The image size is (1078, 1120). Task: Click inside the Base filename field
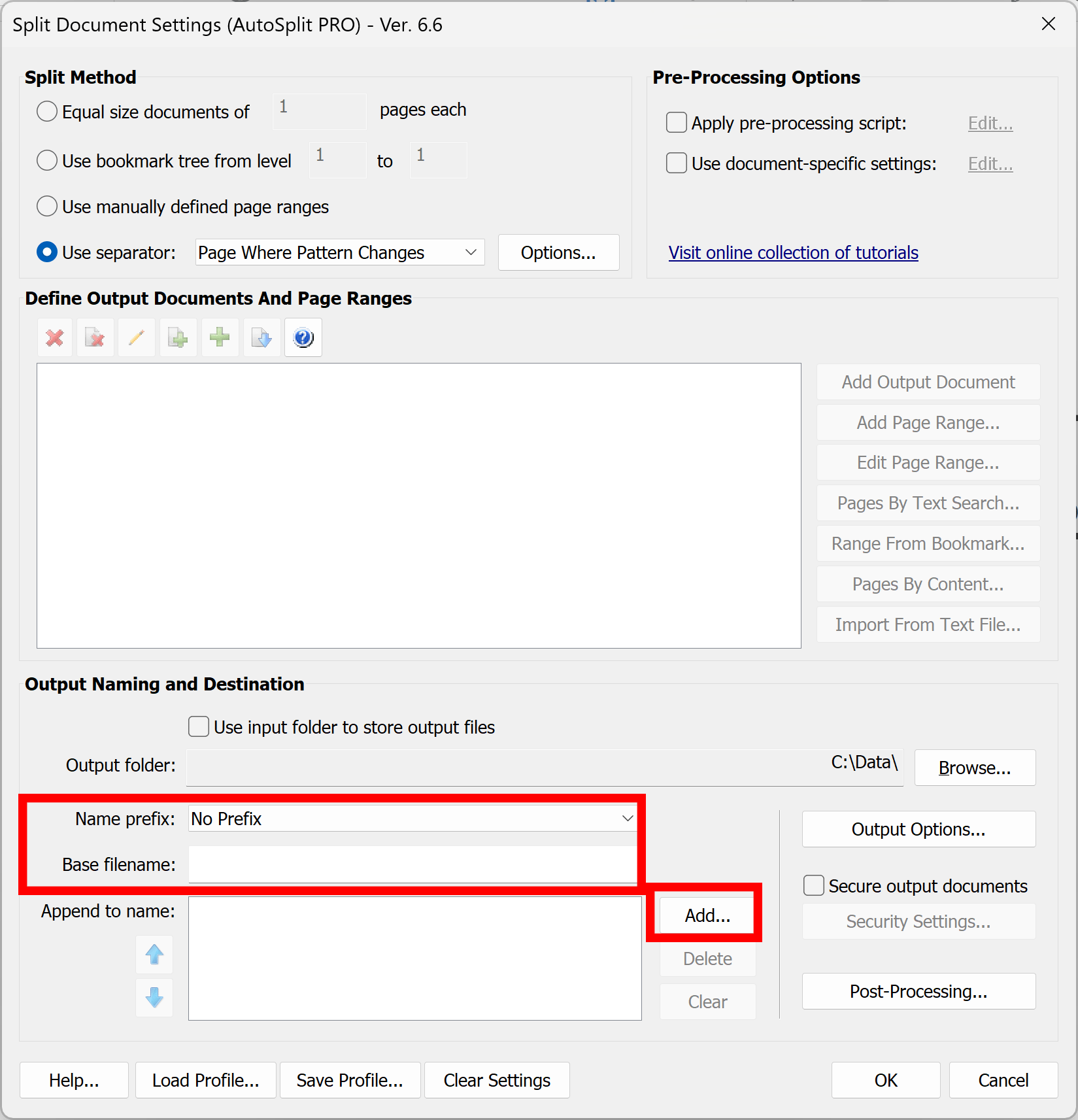412,864
